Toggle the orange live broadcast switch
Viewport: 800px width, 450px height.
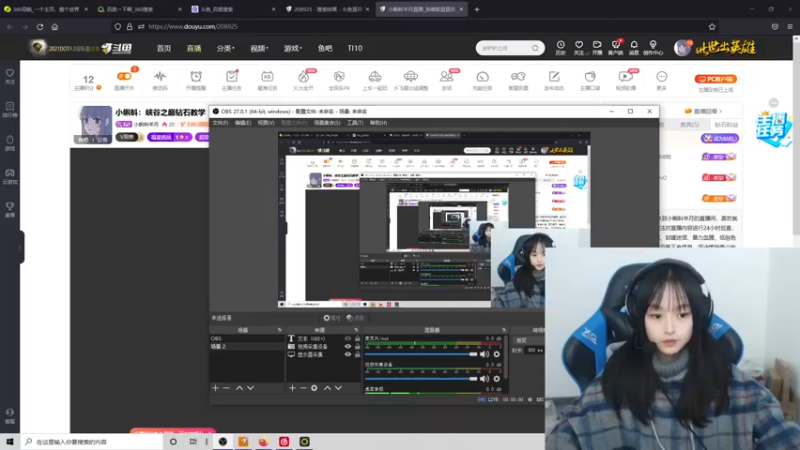pyautogui.click(x=124, y=77)
